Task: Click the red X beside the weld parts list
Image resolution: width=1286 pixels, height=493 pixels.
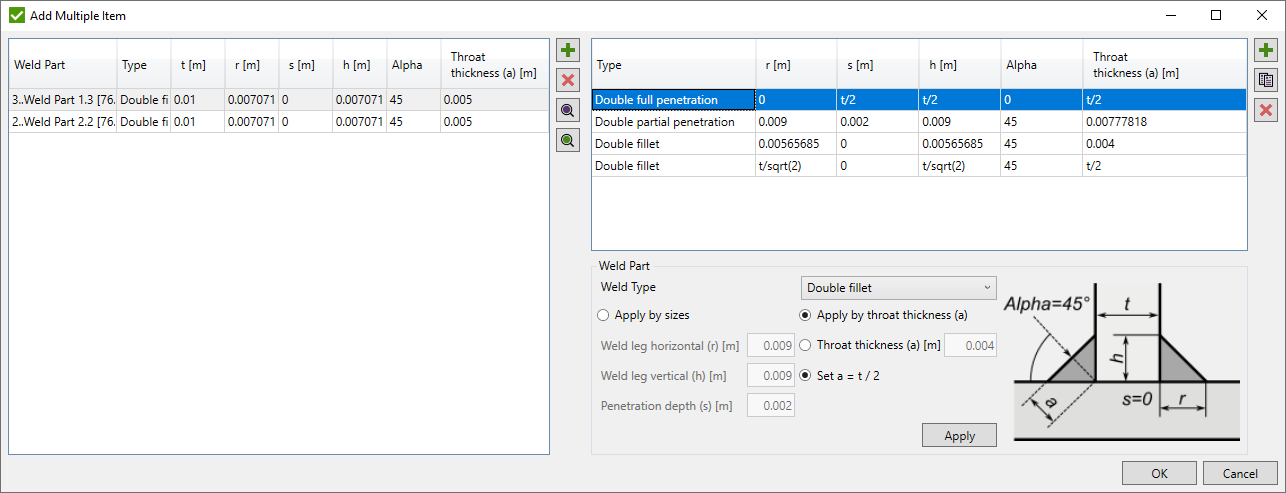Action: tap(568, 80)
